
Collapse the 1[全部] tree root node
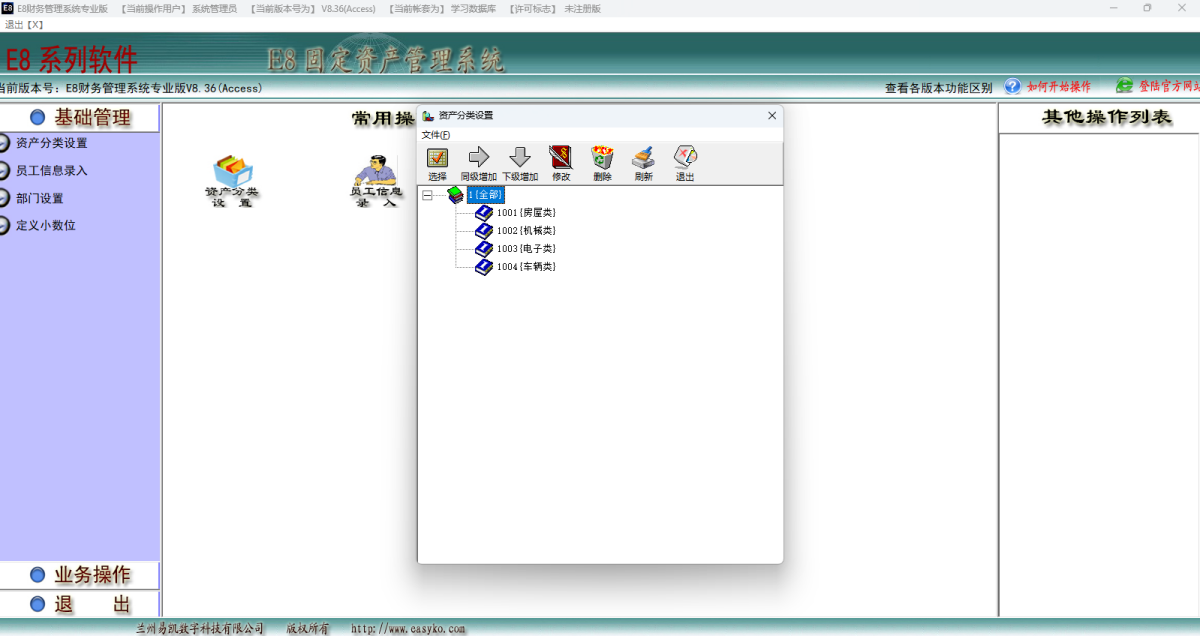click(427, 196)
